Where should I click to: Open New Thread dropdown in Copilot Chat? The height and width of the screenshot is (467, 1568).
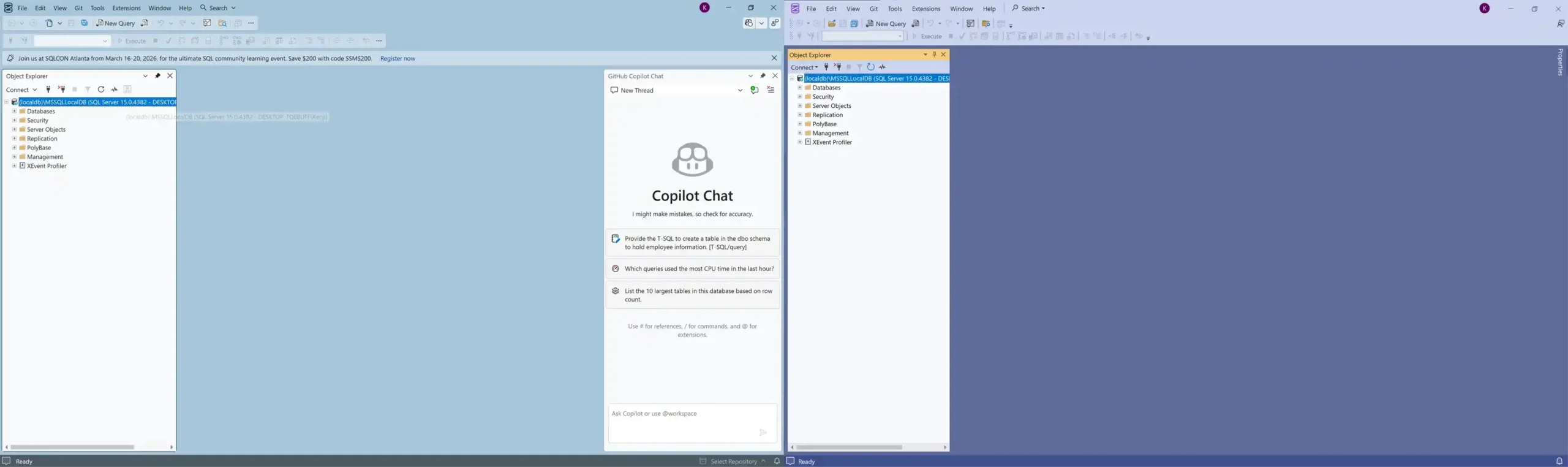(740, 91)
